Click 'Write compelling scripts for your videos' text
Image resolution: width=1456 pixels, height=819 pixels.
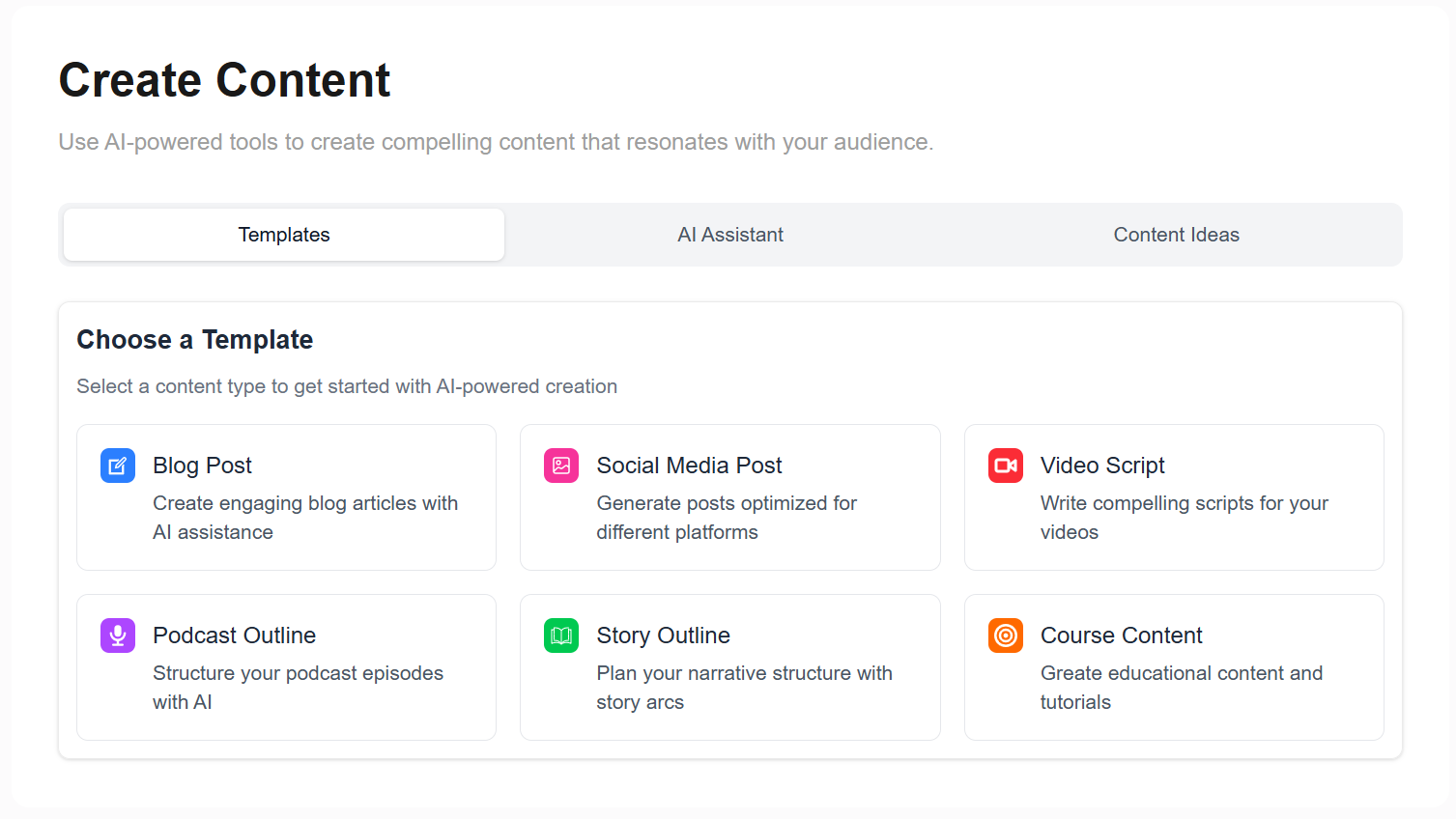coord(1185,518)
